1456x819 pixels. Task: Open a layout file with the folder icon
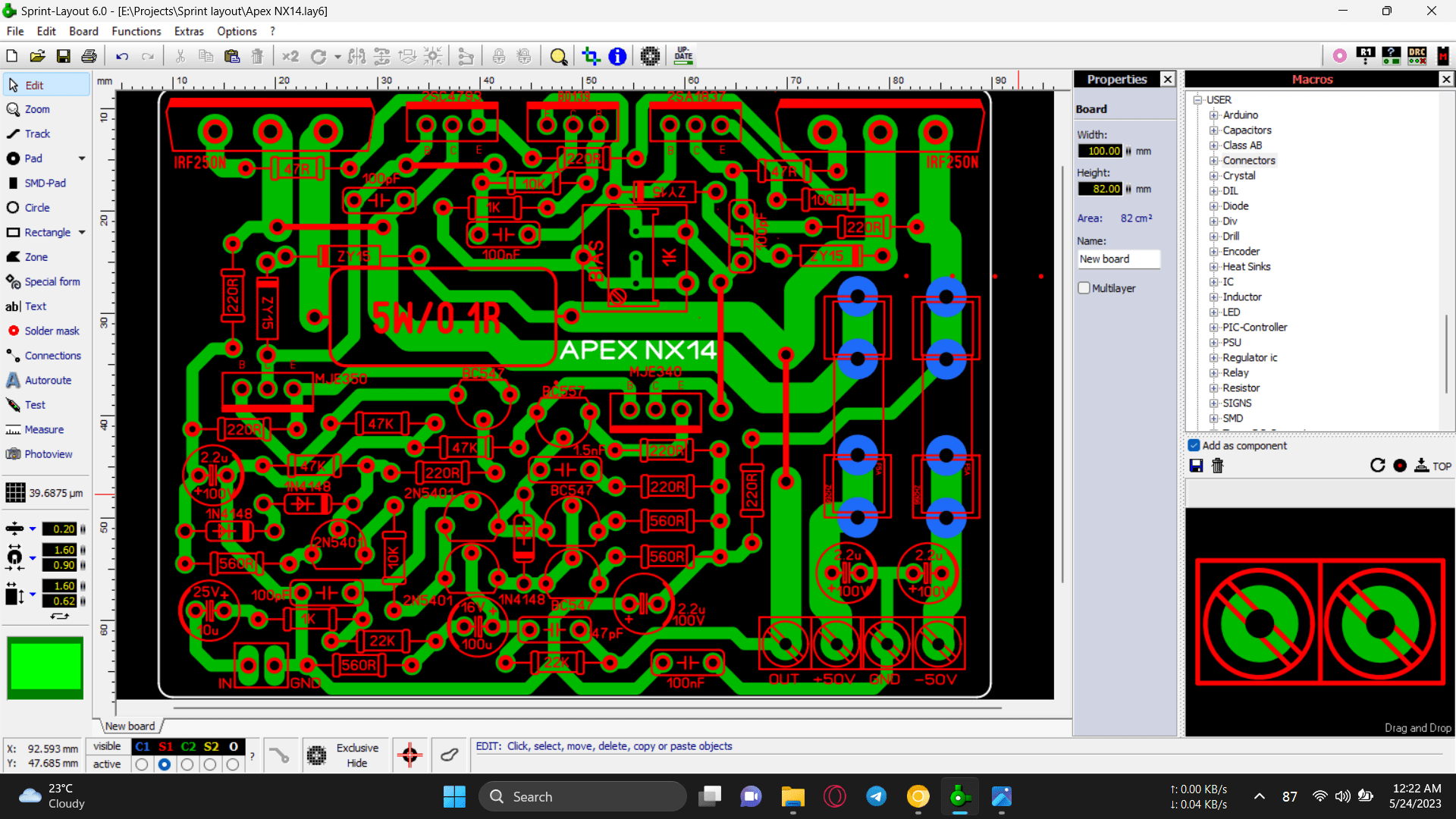[x=37, y=56]
